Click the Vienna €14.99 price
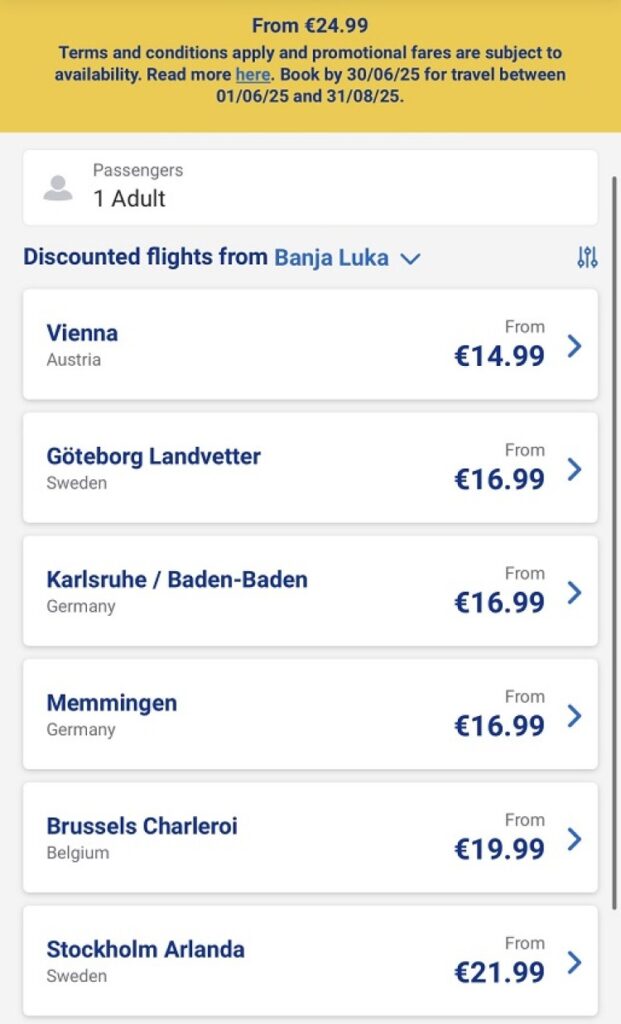Image resolution: width=621 pixels, height=1024 pixels. coord(499,355)
